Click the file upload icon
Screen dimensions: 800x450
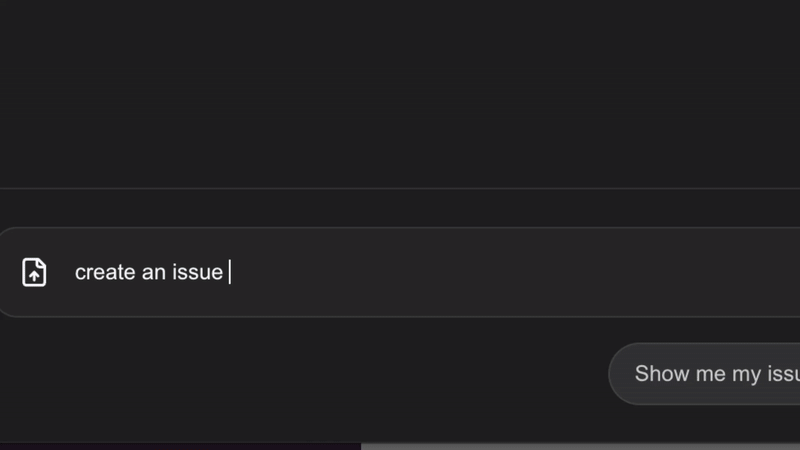34,272
